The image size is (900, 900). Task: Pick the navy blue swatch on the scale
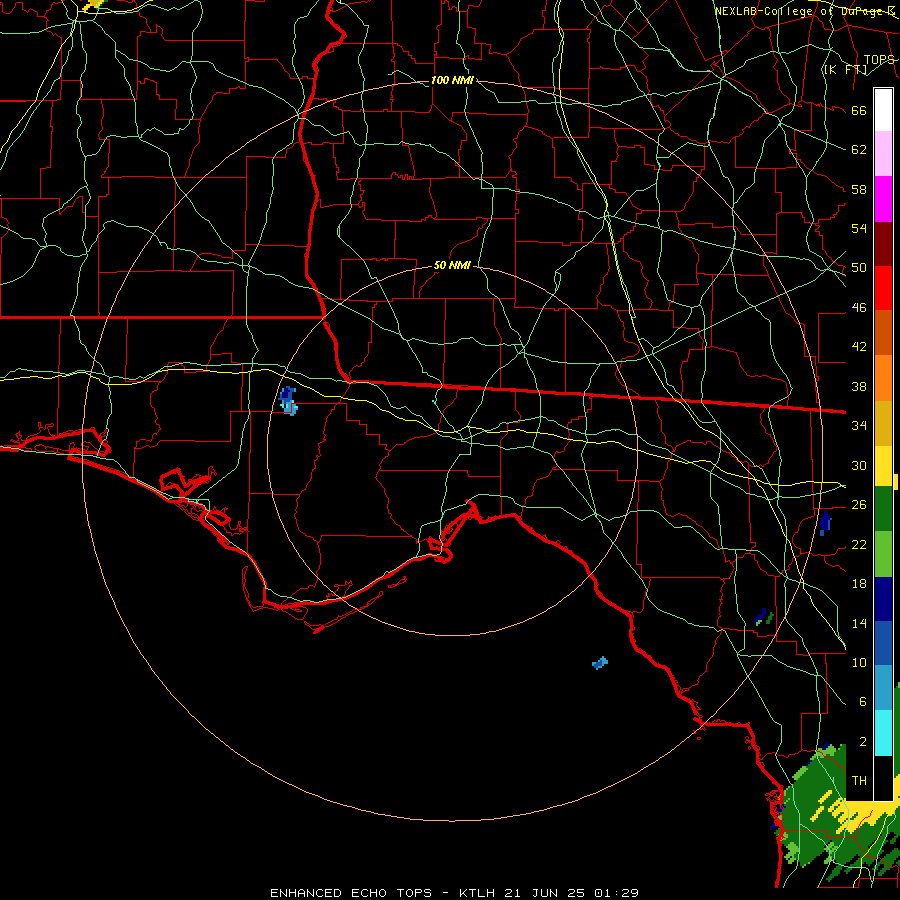coord(883,599)
